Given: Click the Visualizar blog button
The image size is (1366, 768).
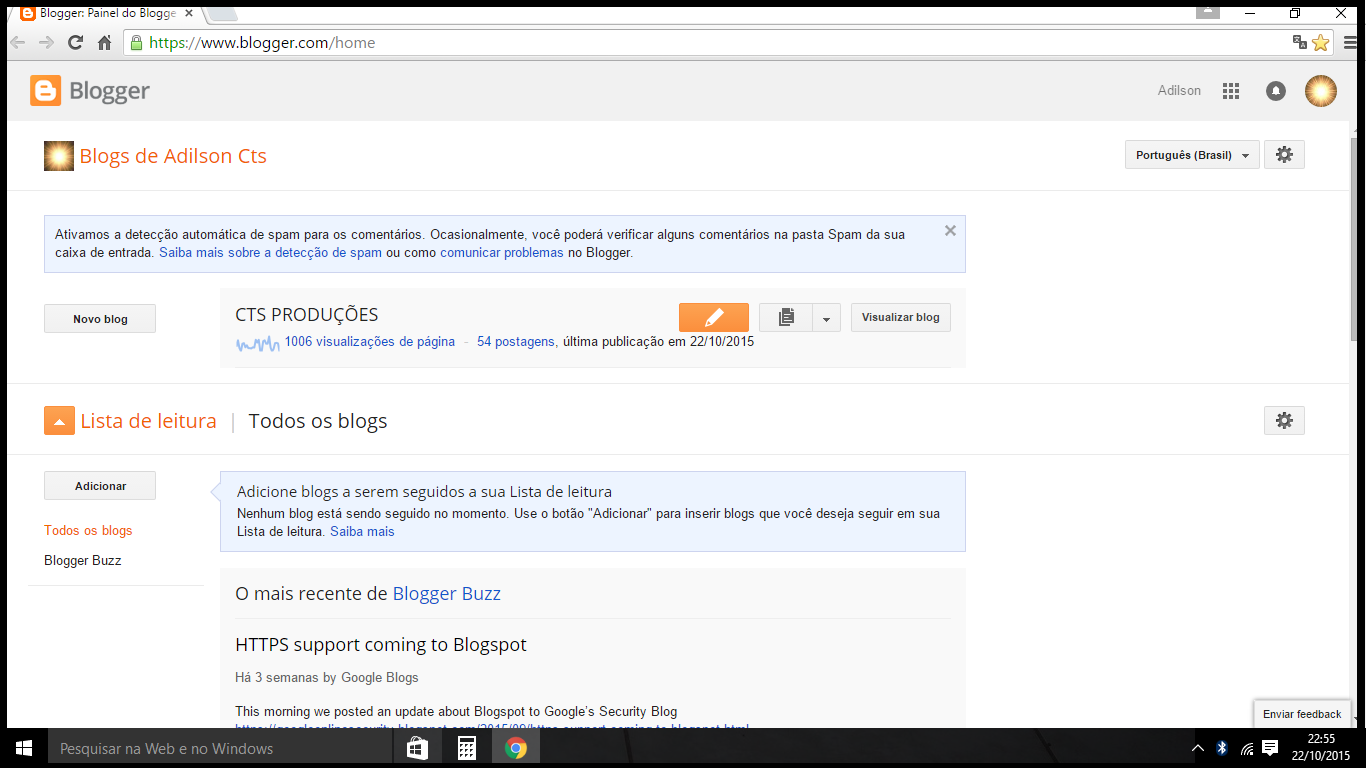Looking at the screenshot, I should [x=900, y=317].
